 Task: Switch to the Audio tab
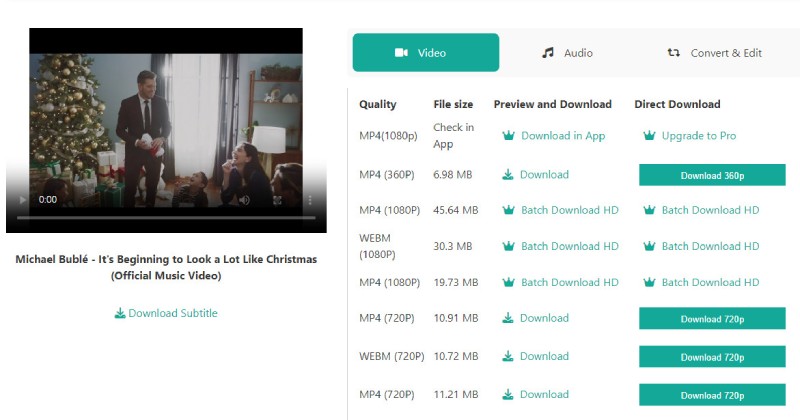pos(567,53)
